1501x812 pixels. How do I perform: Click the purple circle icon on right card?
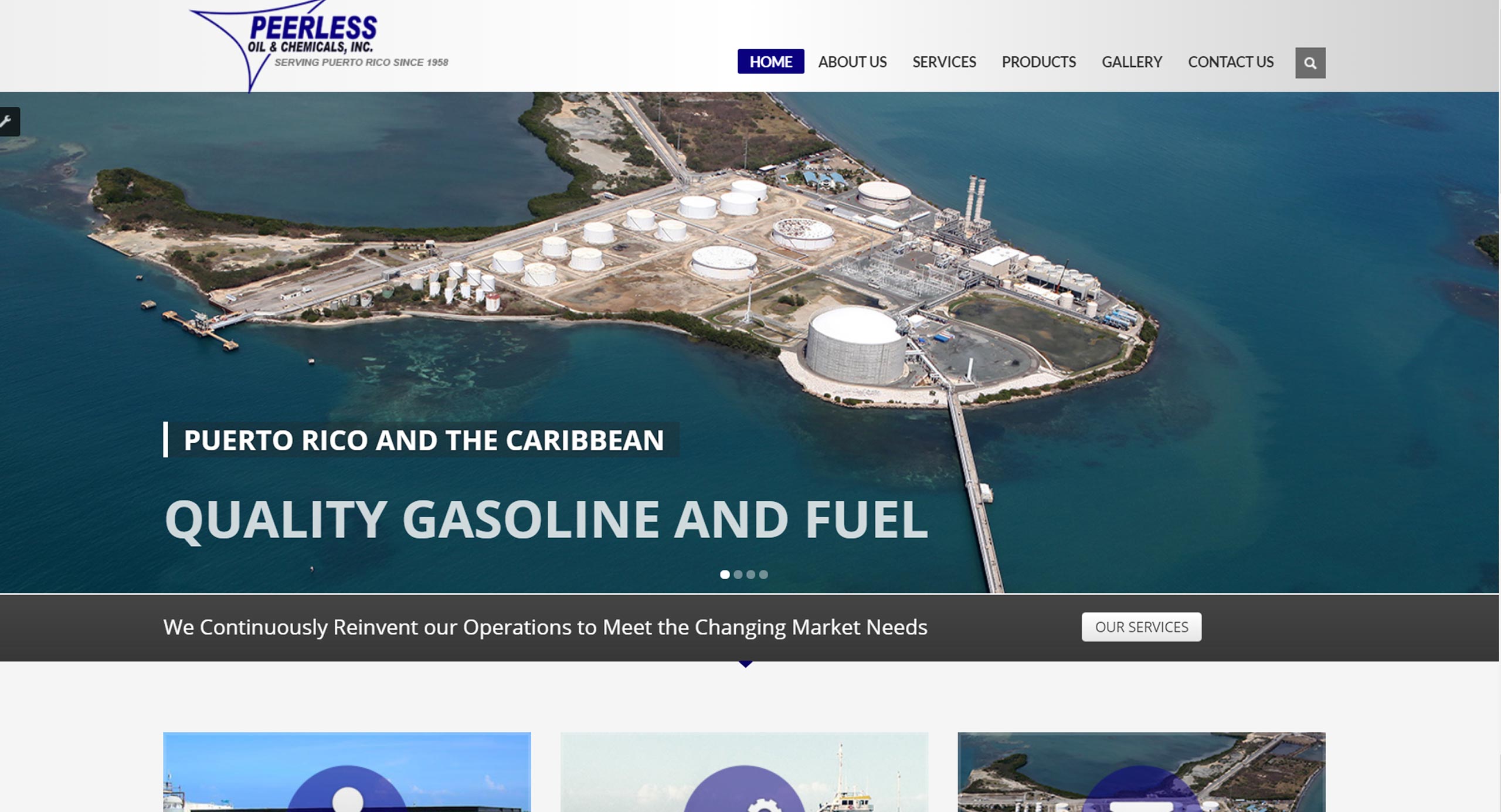click(x=1141, y=790)
